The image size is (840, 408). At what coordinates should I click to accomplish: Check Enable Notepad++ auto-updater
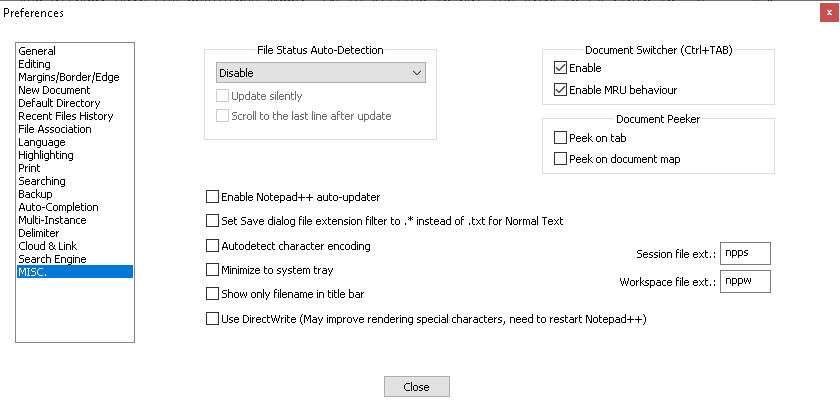pos(212,197)
